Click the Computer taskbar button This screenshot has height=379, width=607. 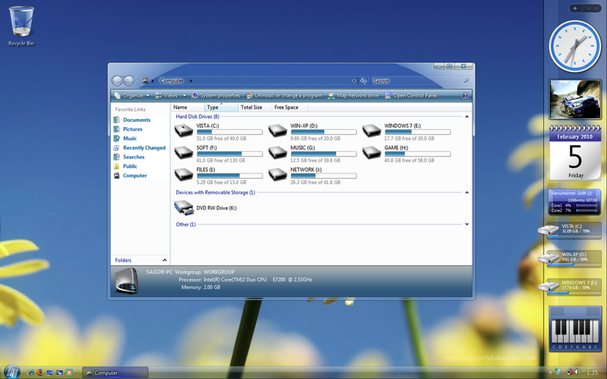(x=115, y=372)
